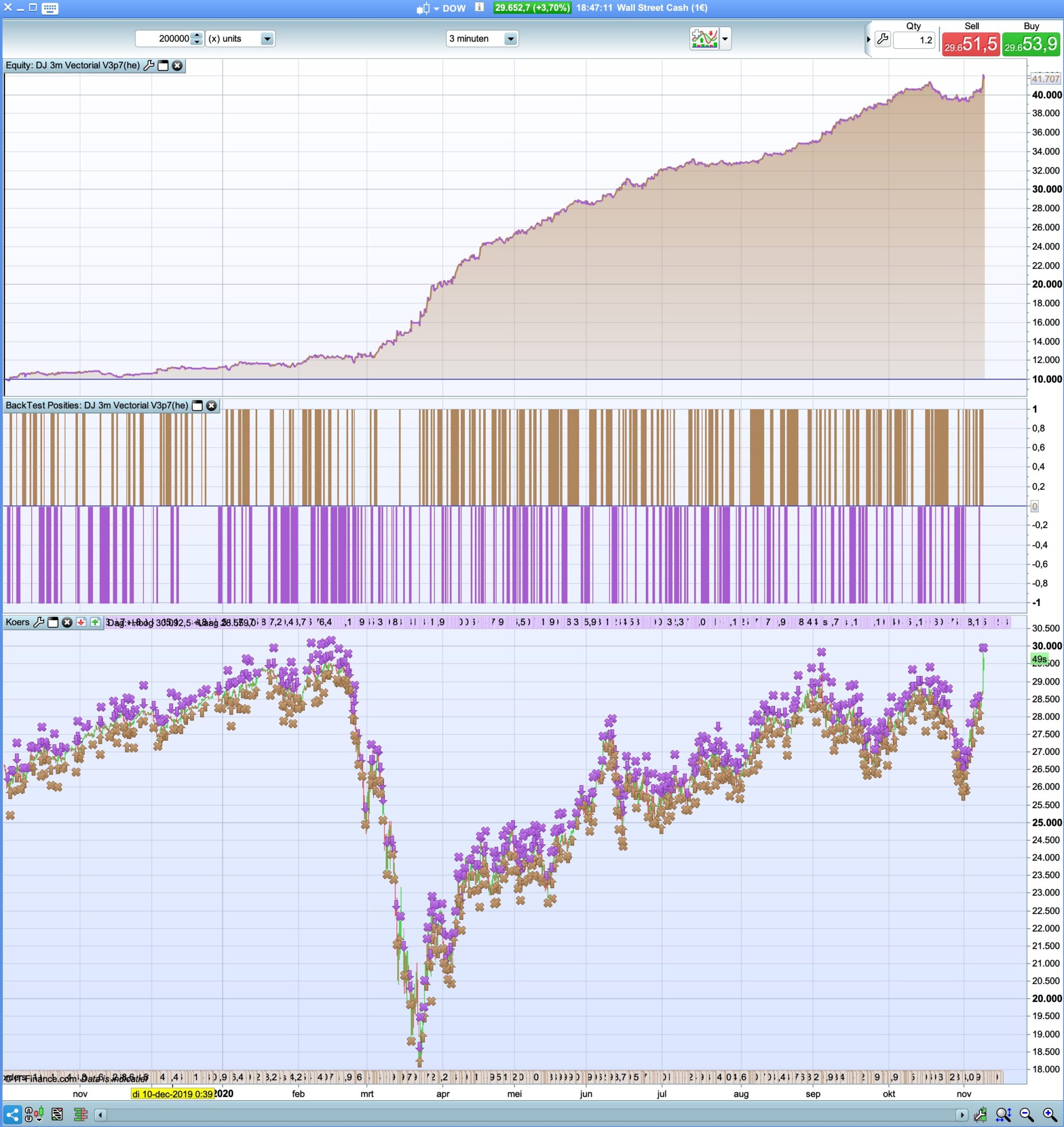This screenshot has height=1127, width=1064.
Task: Click the Qty input field
Action: click(914, 39)
